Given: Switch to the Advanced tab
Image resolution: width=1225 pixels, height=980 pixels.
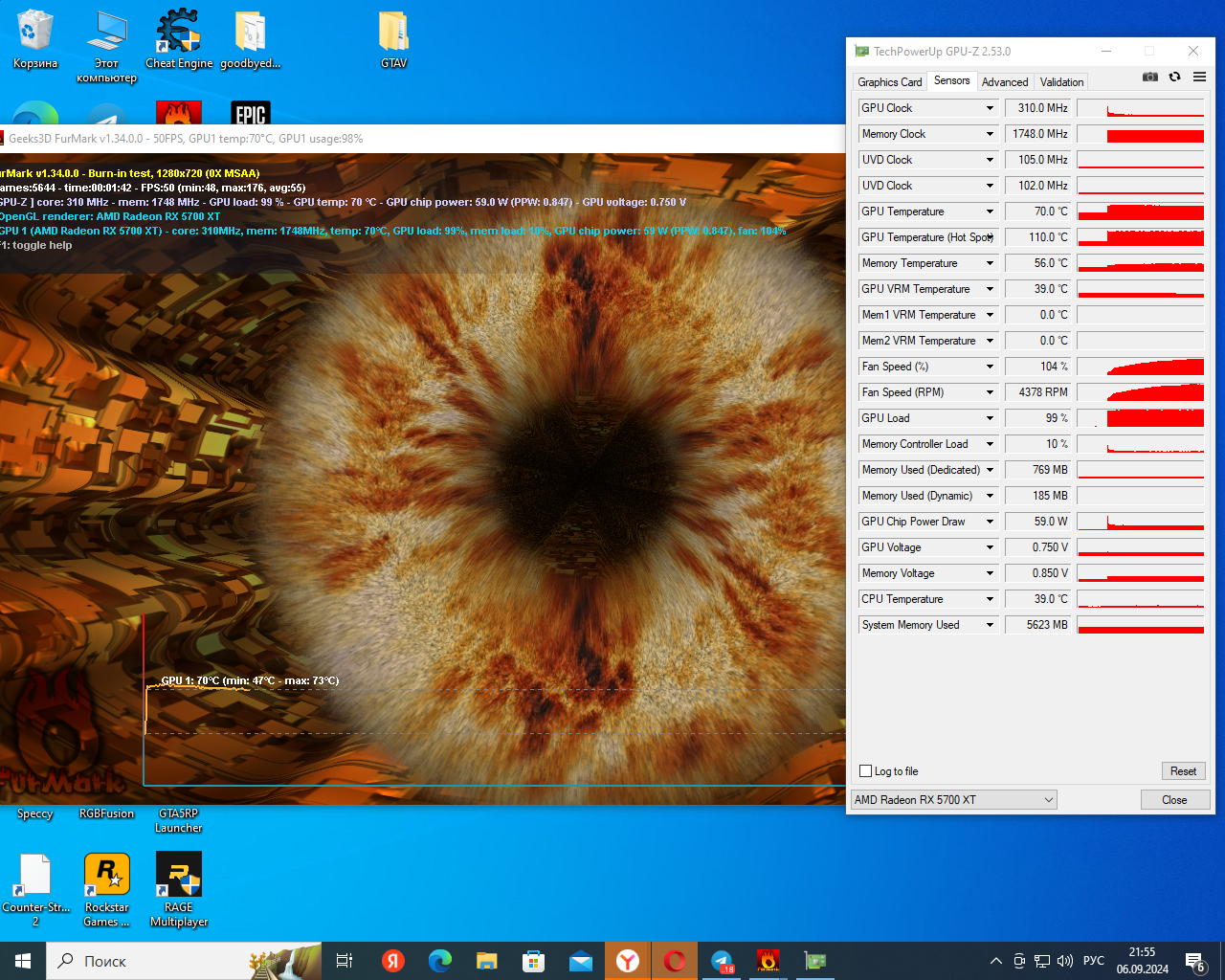Looking at the screenshot, I should point(1005,82).
